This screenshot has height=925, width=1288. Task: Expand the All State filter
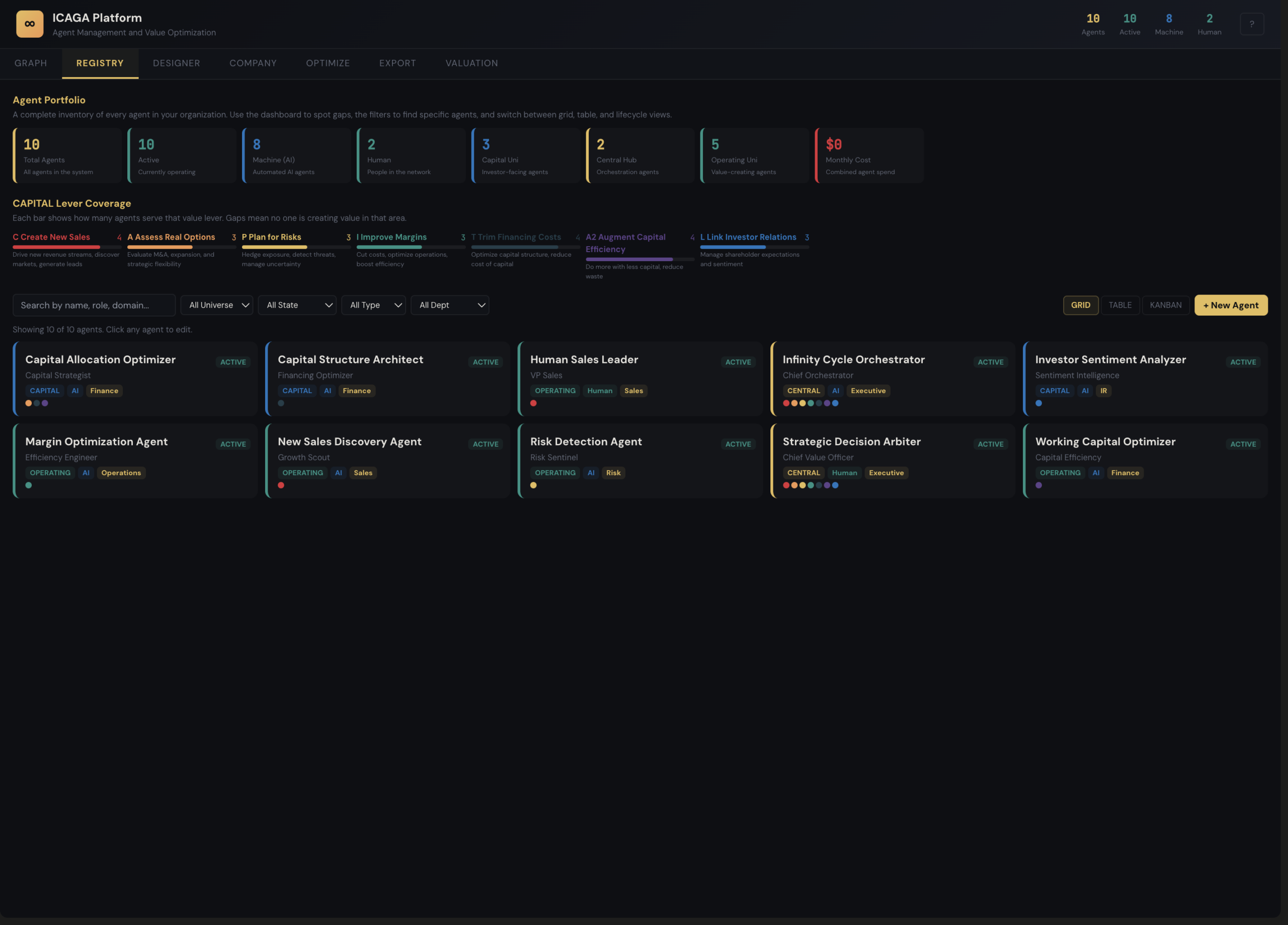pyautogui.click(x=297, y=305)
